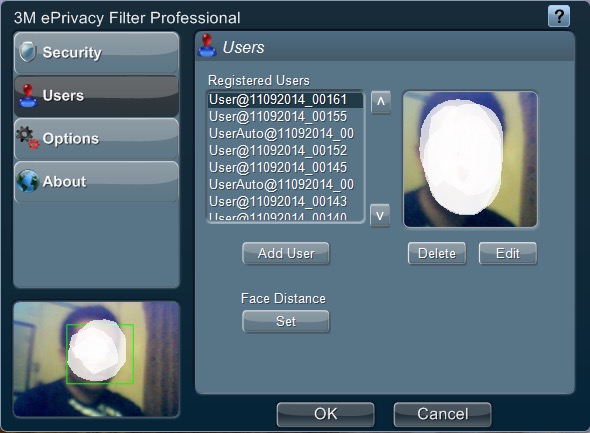Click the Add User button
The width and height of the screenshot is (590, 433).
coord(286,253)
